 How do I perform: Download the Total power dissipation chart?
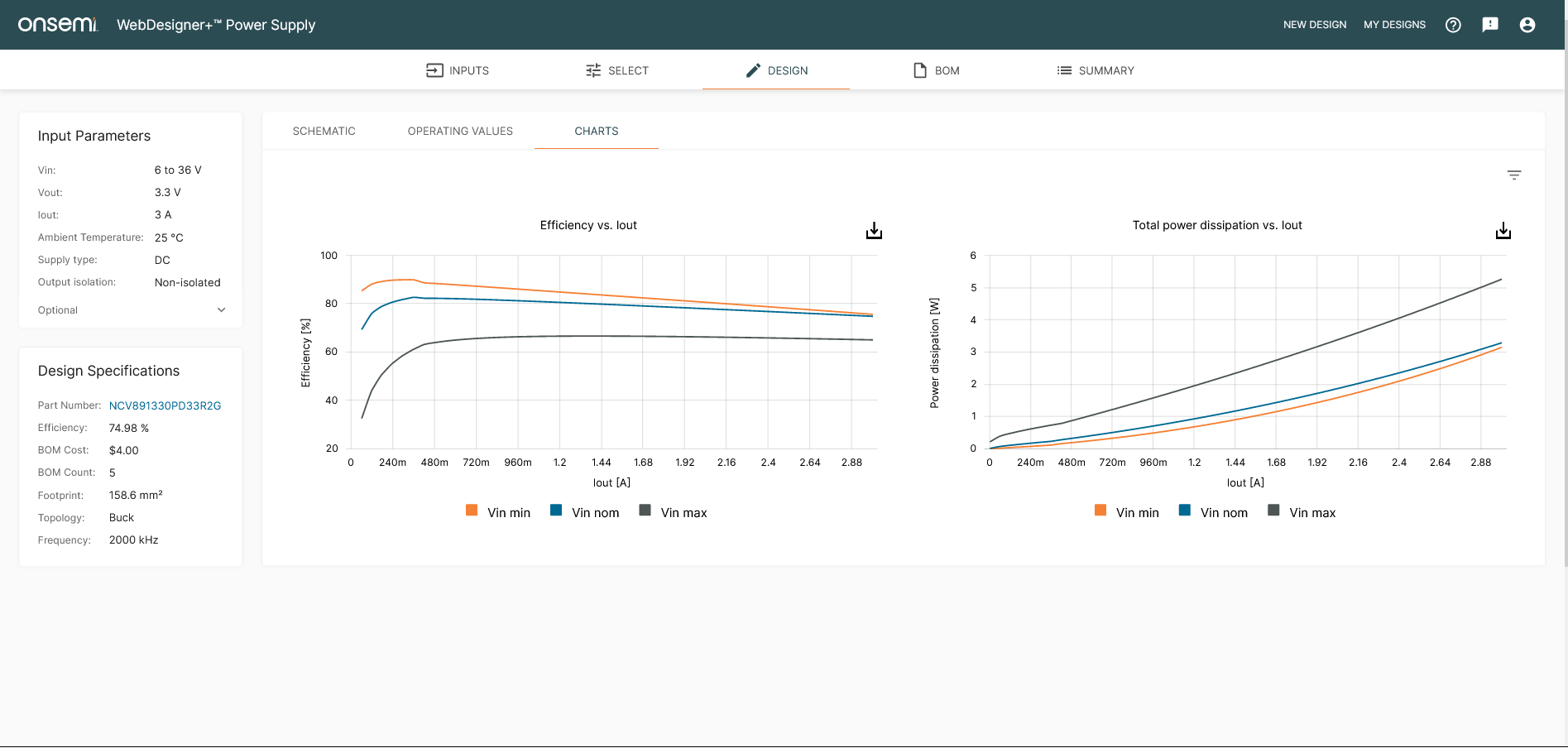pos(1503,231)
